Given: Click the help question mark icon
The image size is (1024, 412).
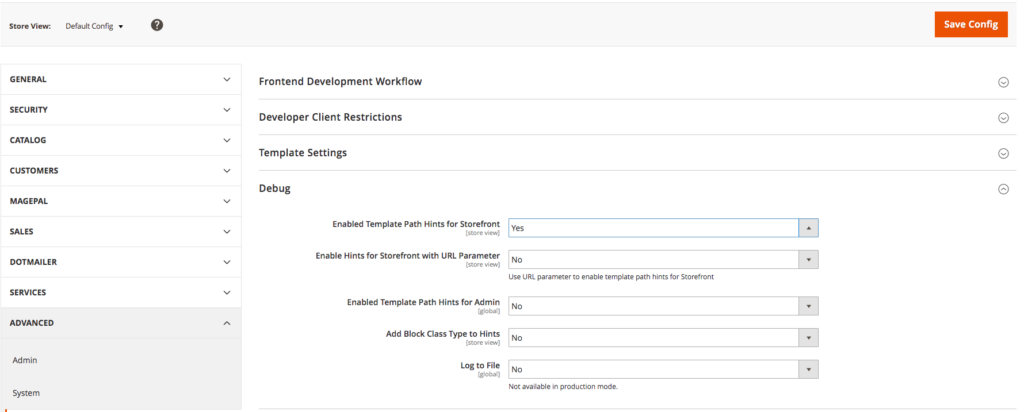Looking at the screenshot, I should tap(157, 25).
